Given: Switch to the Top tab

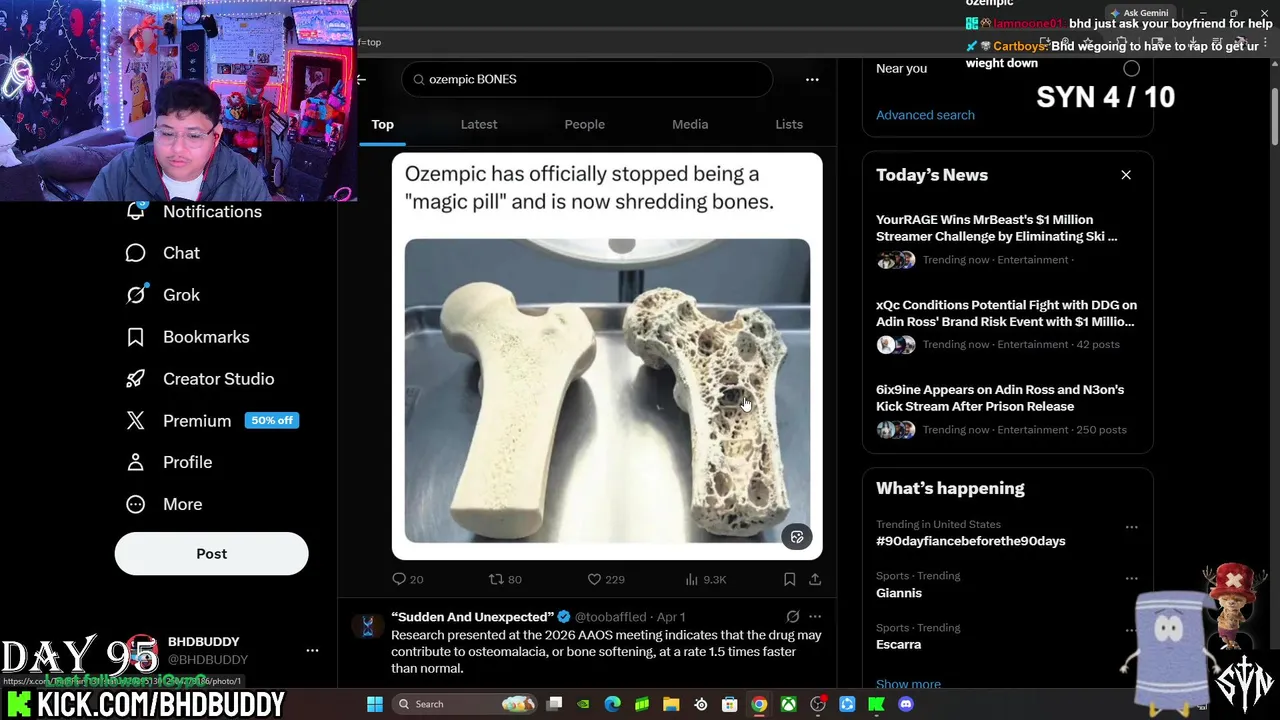Looking at the screenshot, I should (382, 124).
